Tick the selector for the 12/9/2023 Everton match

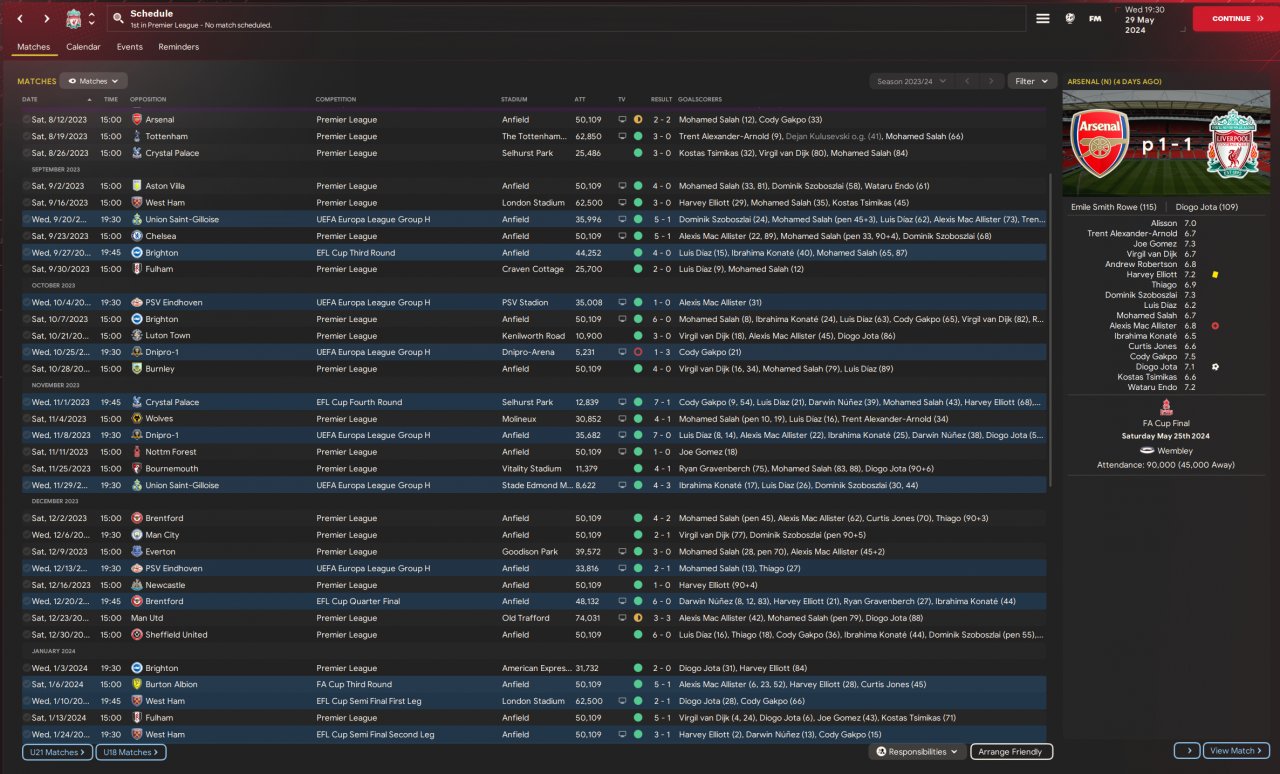point(26,551)
